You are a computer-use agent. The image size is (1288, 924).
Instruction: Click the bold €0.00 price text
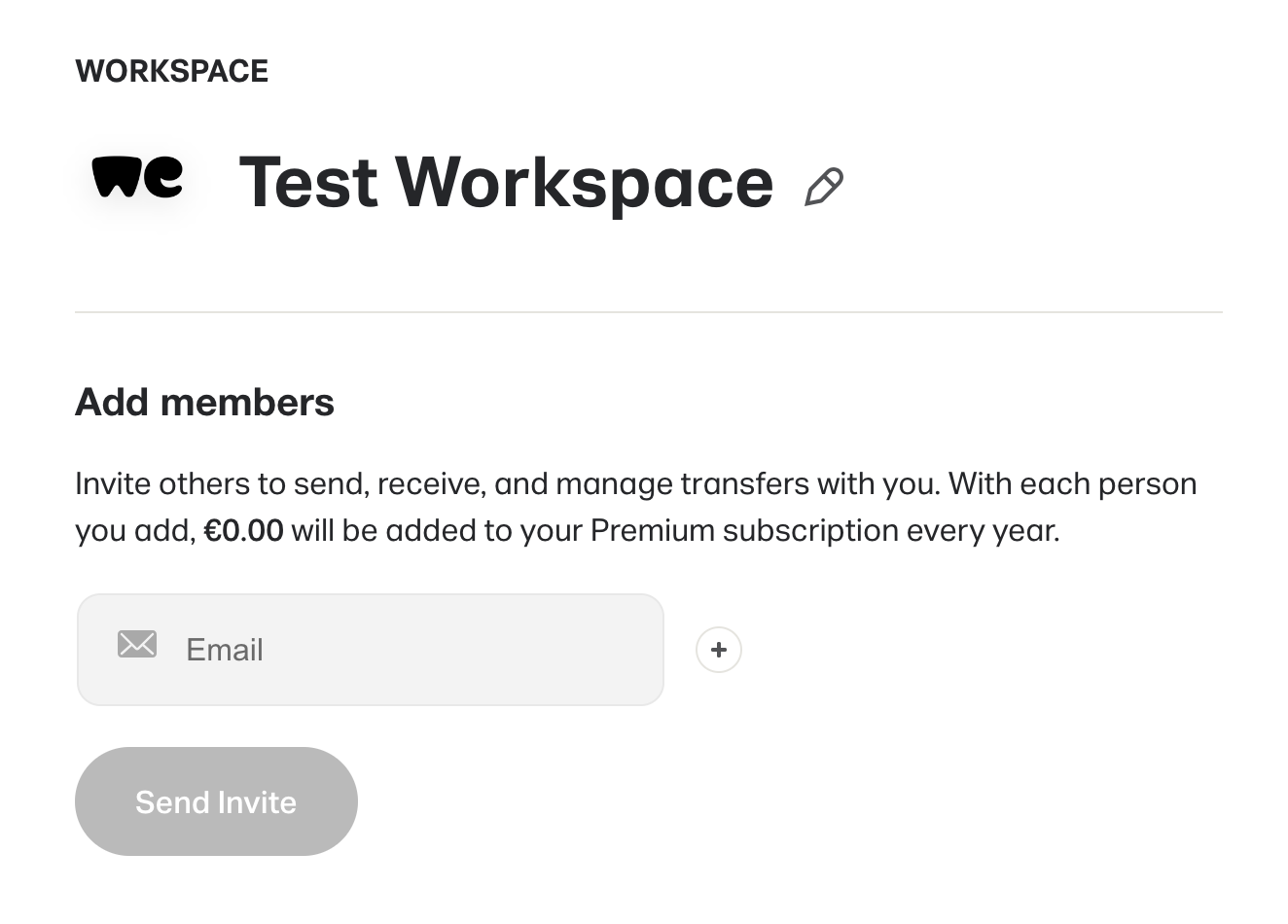(x=243, y=531)
